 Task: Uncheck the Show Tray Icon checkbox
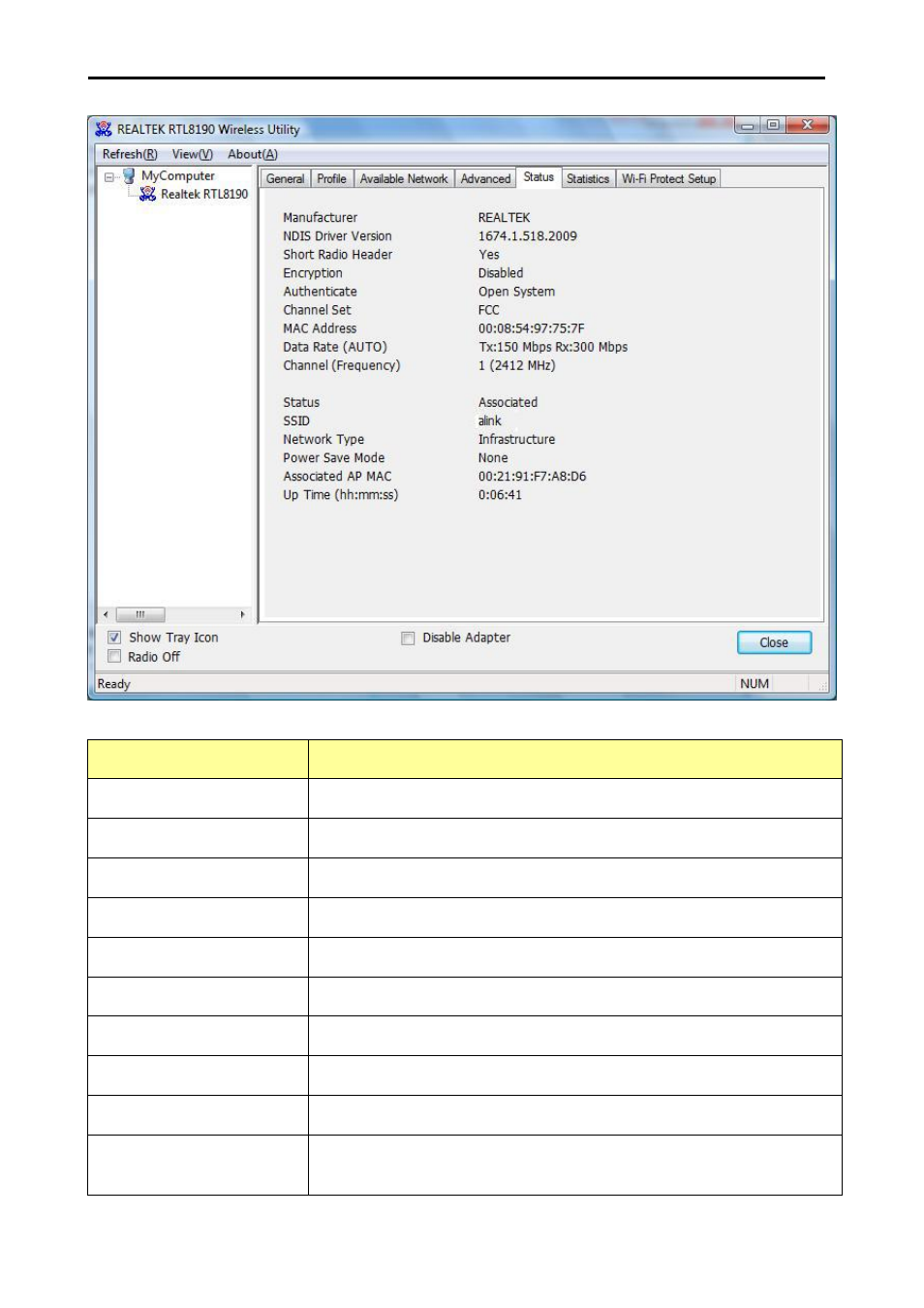coord(114,638)
